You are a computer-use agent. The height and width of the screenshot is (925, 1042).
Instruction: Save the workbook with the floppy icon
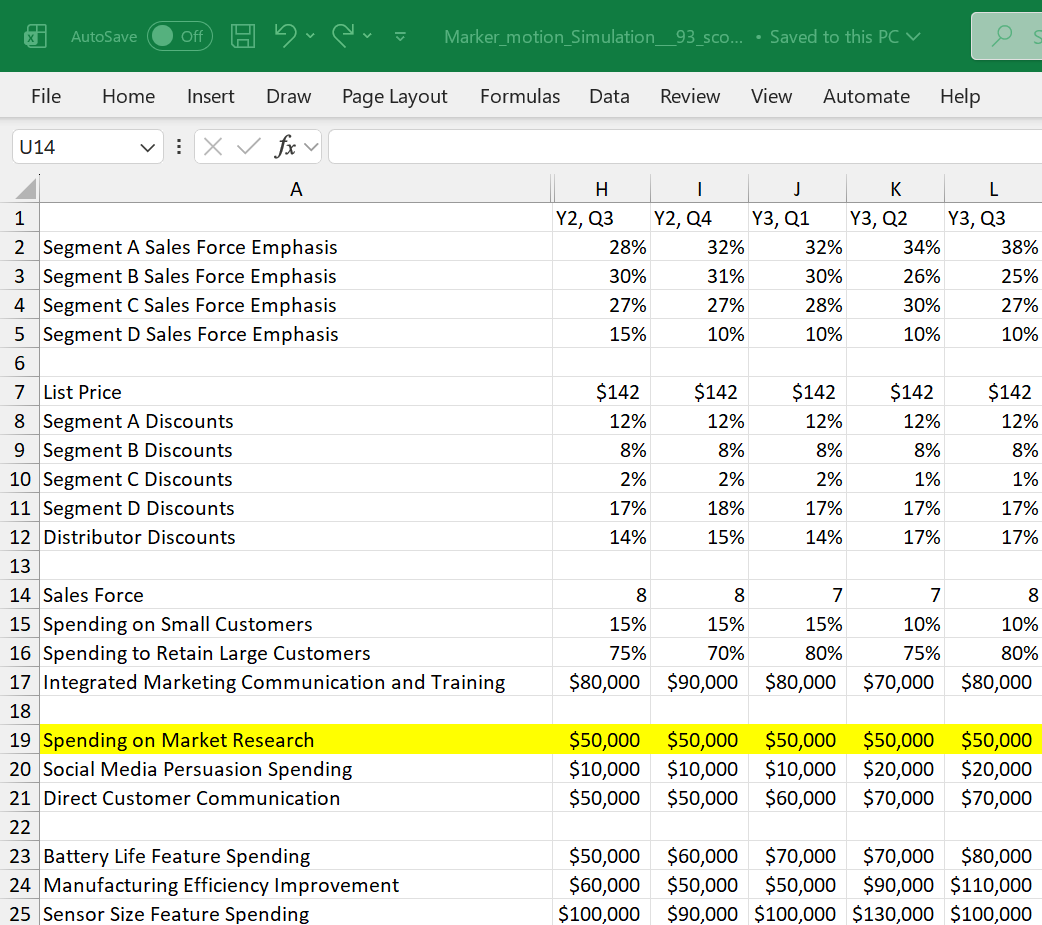(x=243, y=36)
